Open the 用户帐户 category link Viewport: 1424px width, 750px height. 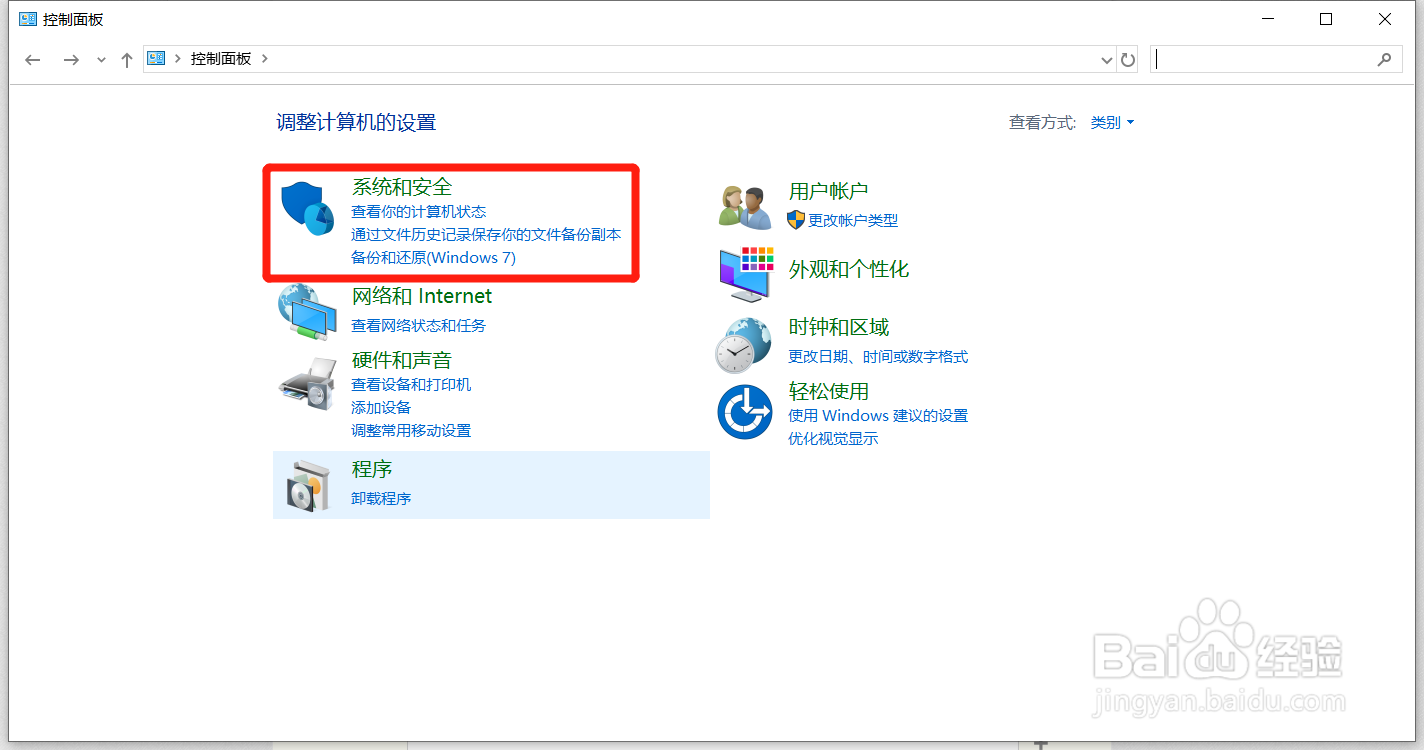(x=828, y=191)
